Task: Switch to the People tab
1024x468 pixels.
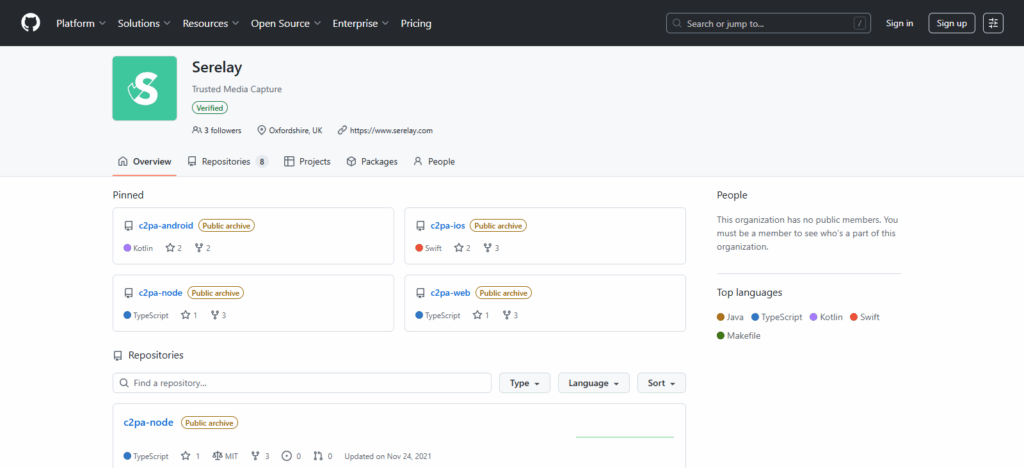Action: [x=434, y=161]
